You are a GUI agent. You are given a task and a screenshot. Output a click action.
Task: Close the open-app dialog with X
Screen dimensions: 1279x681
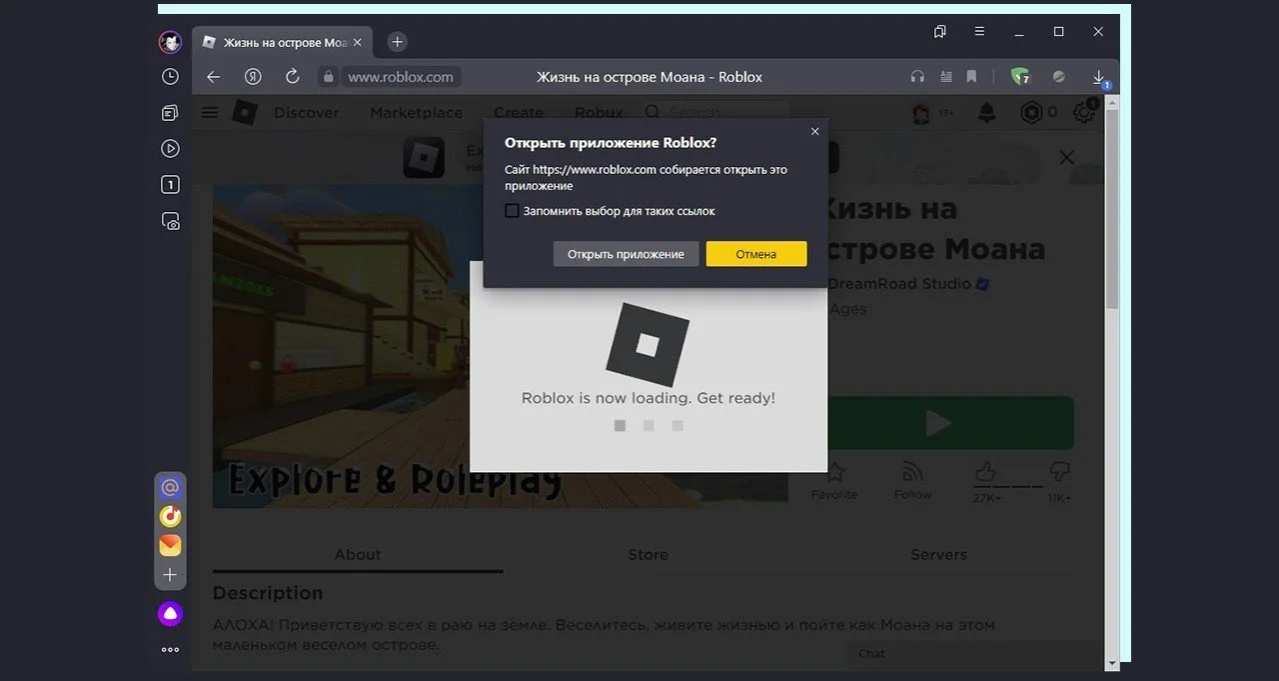[x=815, y=132]
